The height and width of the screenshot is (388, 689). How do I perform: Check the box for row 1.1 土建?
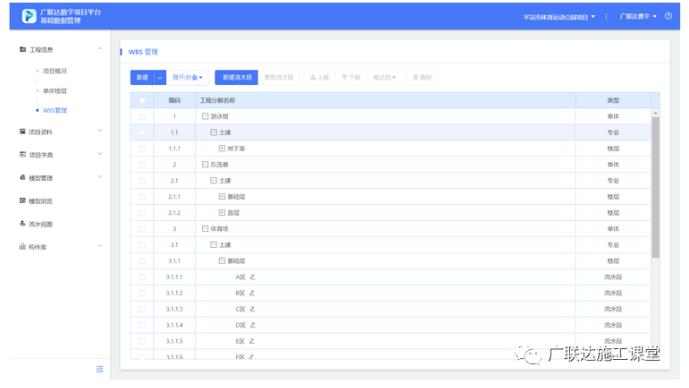point(142,132)
